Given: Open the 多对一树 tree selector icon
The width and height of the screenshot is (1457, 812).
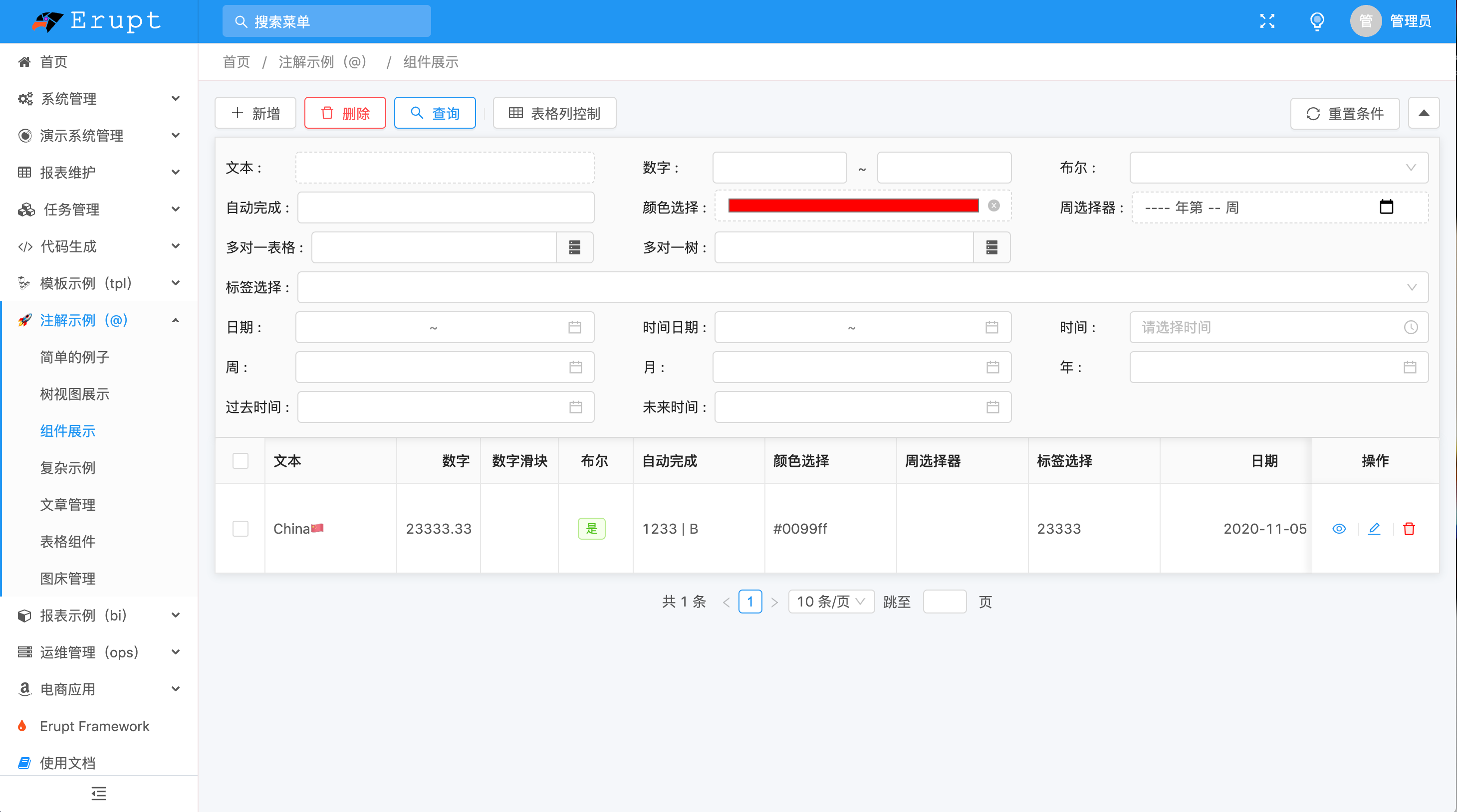Looking at the screenshot, I should click(992, 247).
